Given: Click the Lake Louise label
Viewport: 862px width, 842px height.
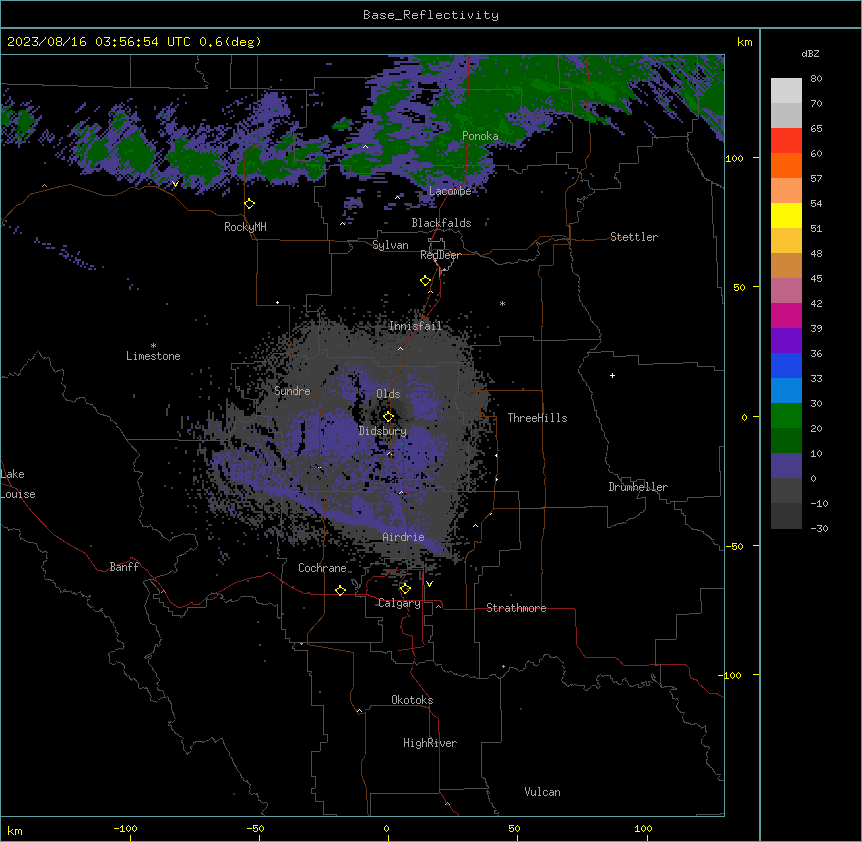Looking at the screenshot, I should 18,484.
